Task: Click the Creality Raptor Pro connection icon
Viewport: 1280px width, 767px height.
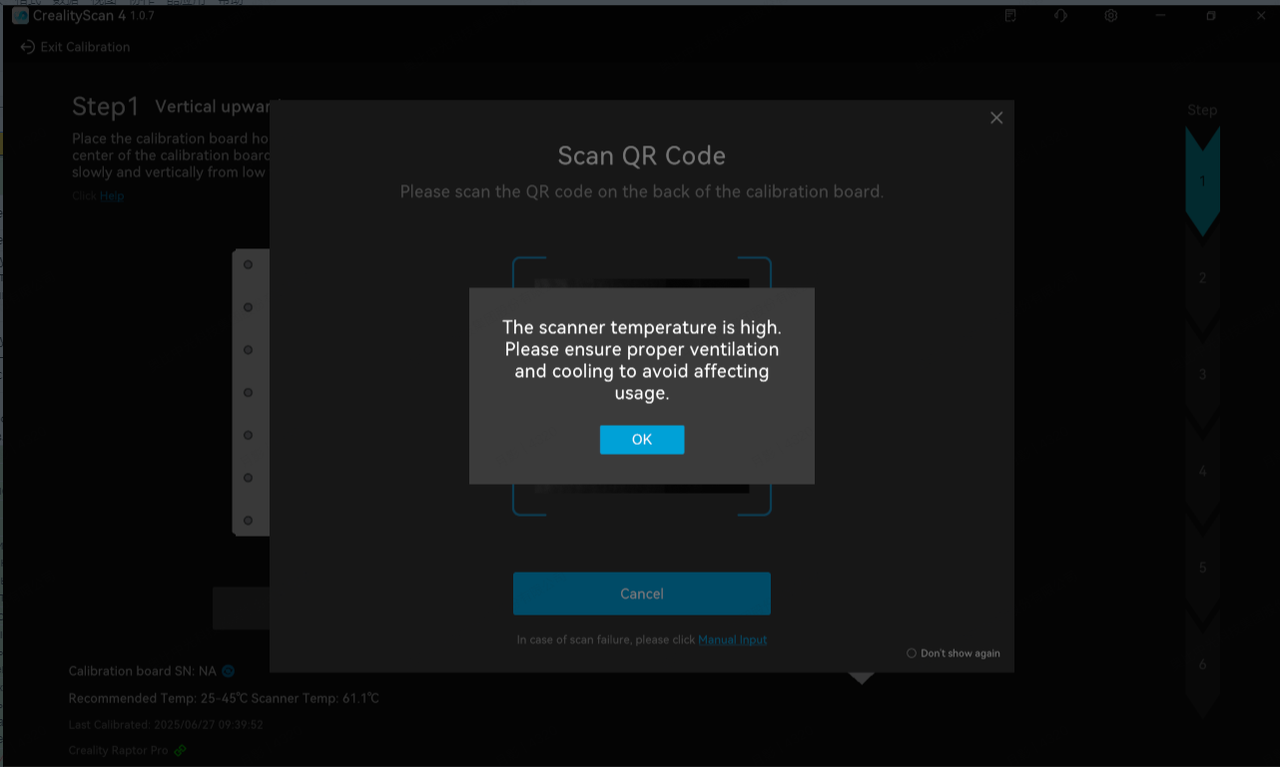Action: click(180, 750)
